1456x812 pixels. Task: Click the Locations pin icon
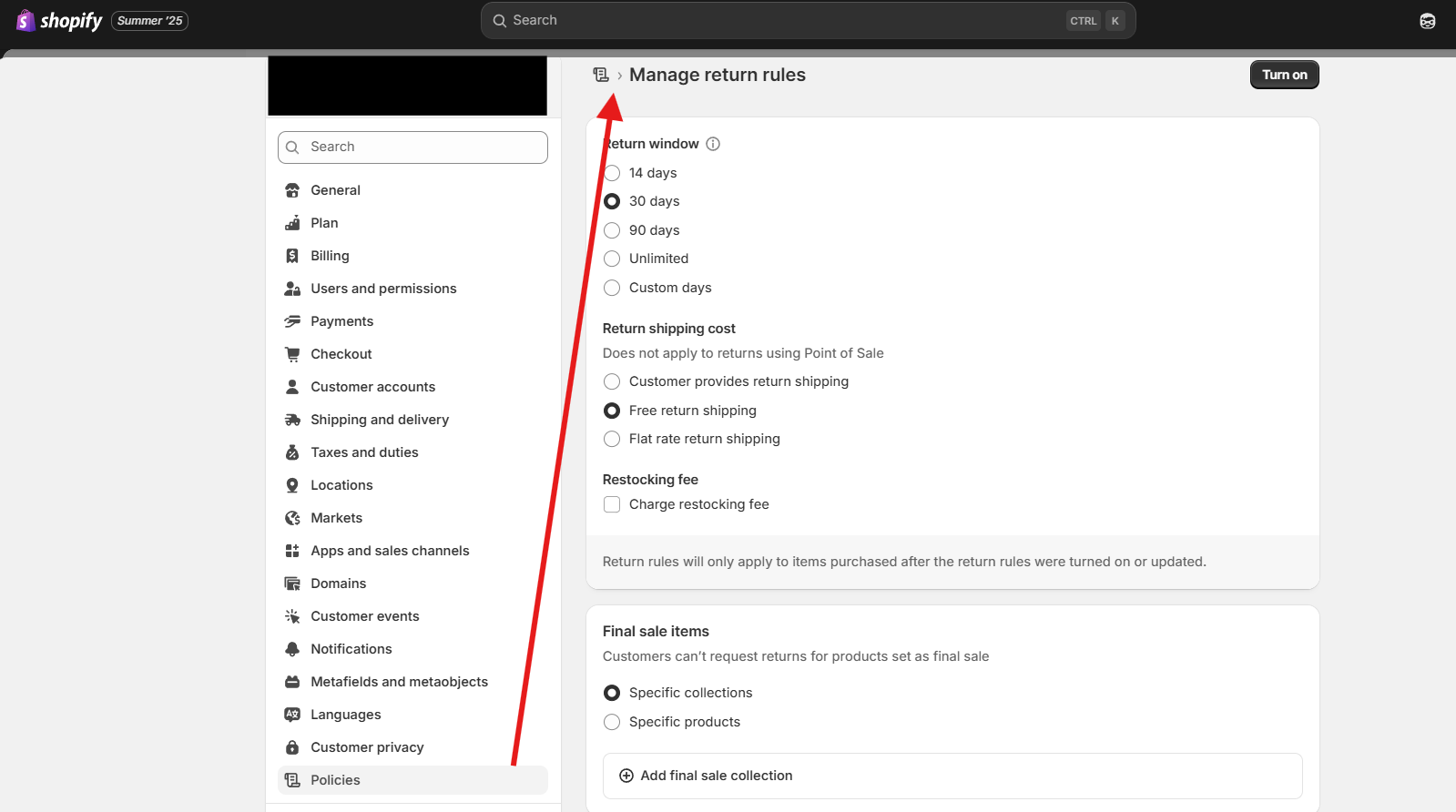tap(292, 485)
